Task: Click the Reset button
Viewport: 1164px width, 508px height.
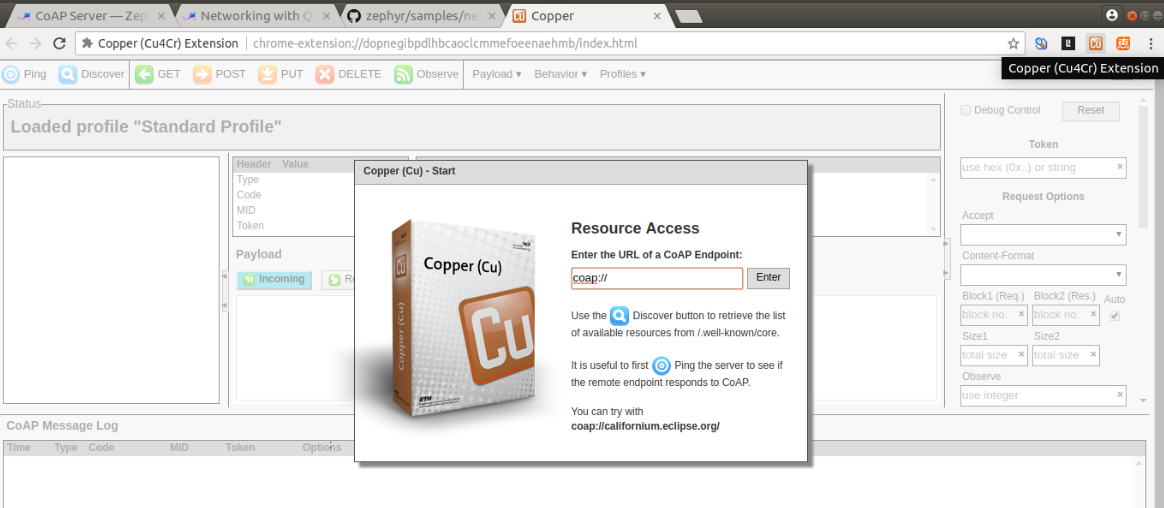Action: (x=1091, y=110)
